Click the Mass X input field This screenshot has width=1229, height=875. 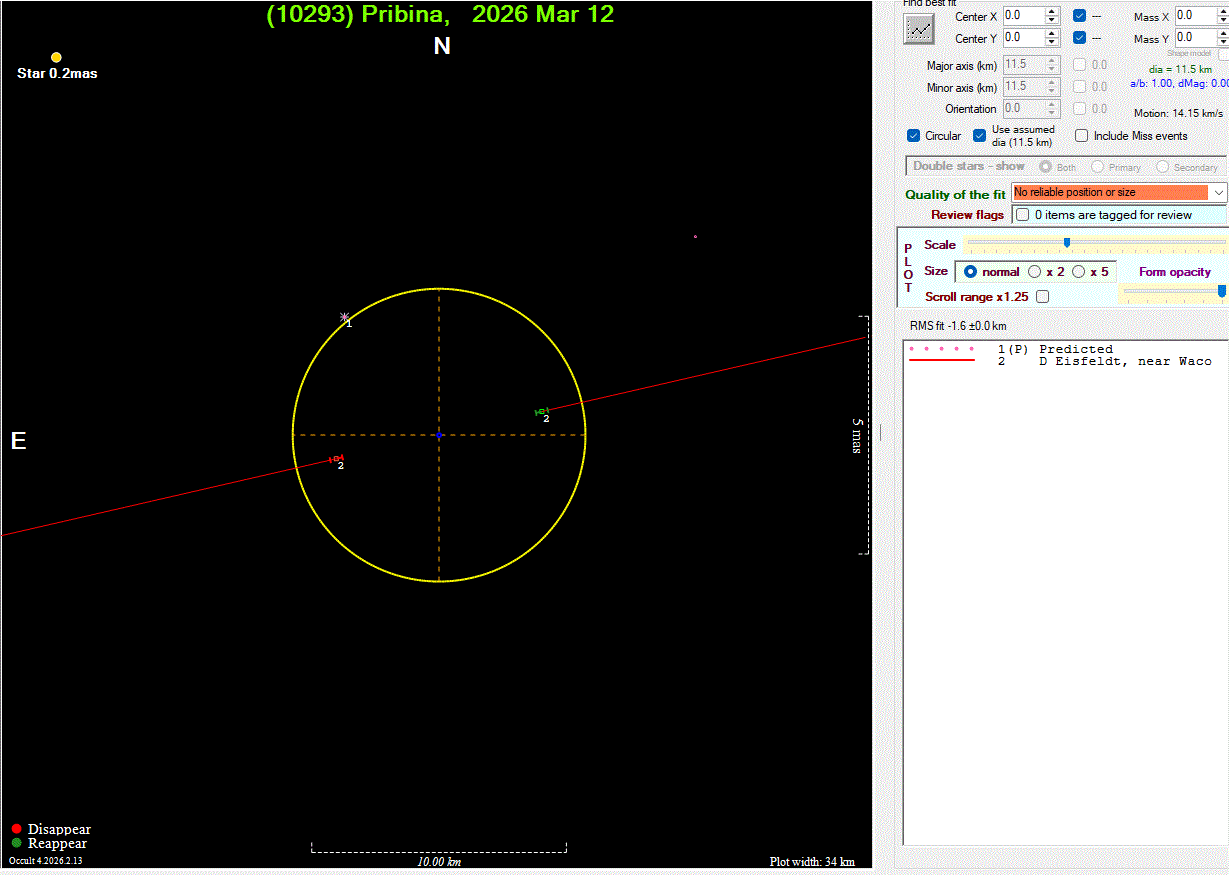tap(1193, 16)
